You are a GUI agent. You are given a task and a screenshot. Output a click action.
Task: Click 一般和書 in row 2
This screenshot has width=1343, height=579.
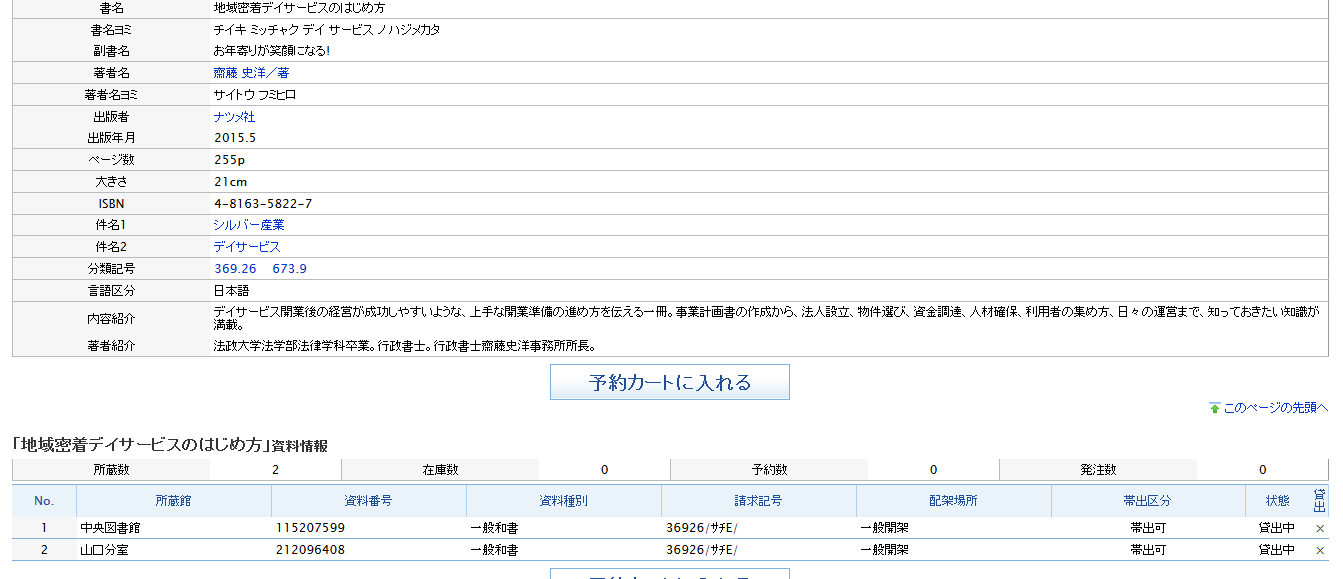click(494, 550)
